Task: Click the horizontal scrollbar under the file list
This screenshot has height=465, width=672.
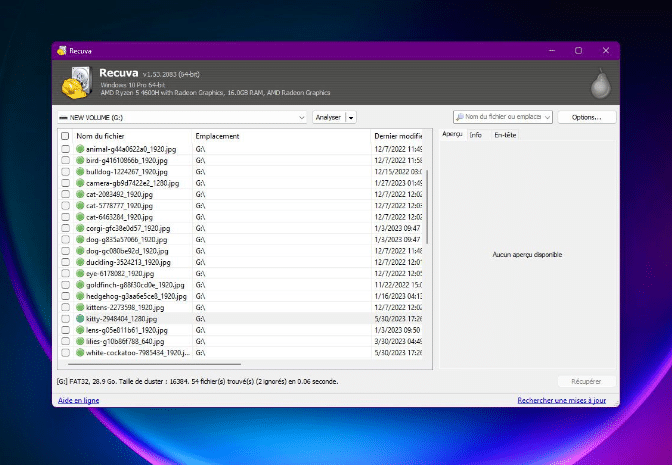Action: point(154,364)
